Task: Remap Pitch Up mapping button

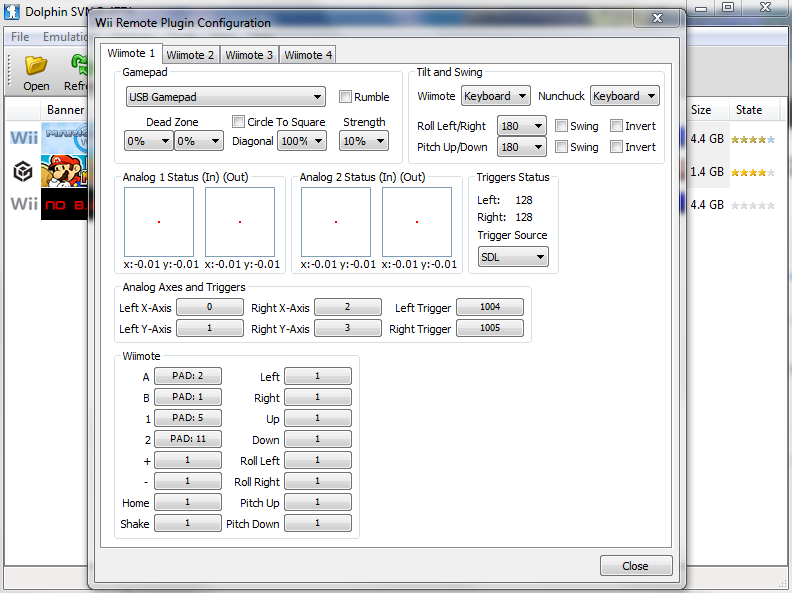Action: pos(318,502)
